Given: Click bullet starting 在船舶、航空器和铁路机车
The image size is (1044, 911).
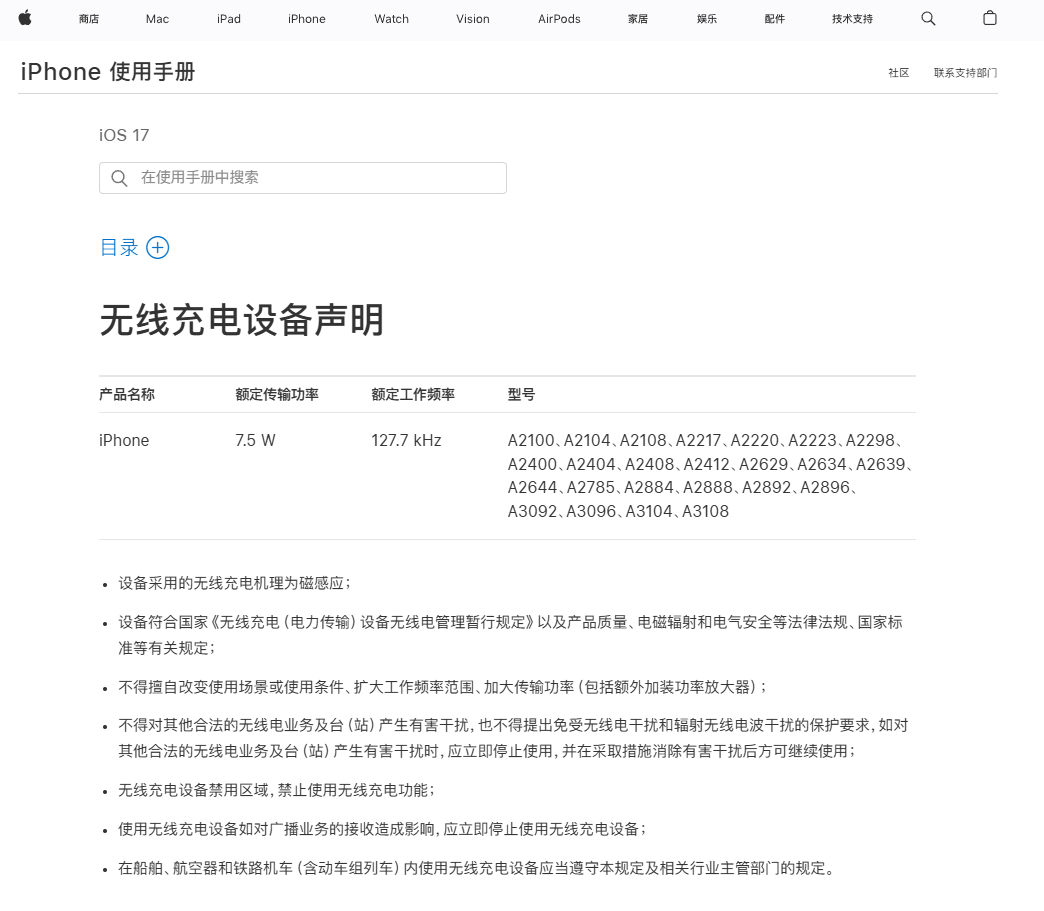Looking at the screenshot, I should [x=476, y=868].
